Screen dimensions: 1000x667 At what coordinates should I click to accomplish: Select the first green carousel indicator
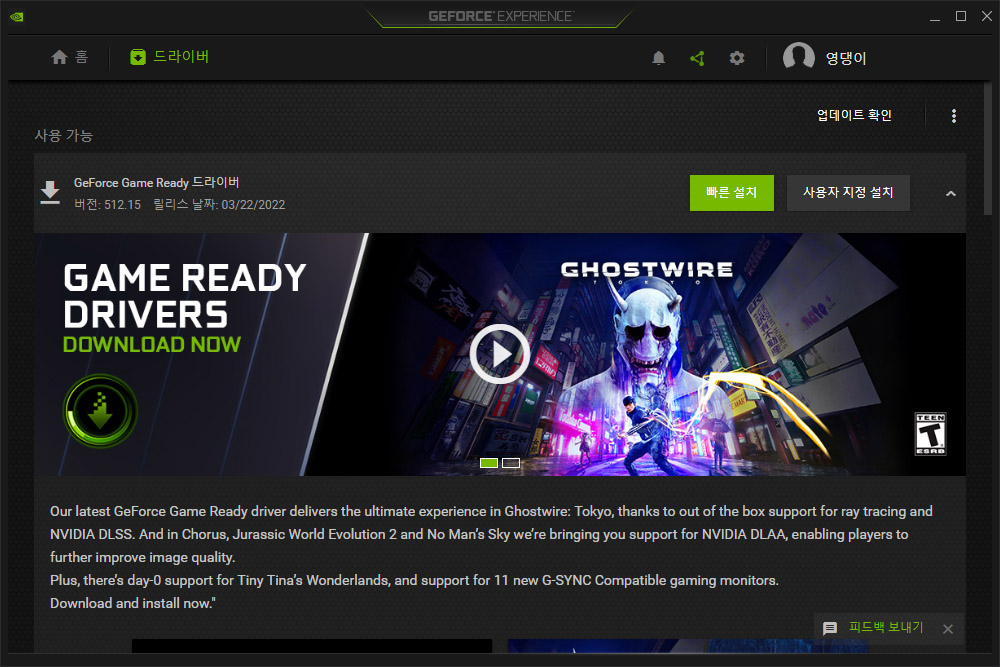489,463
